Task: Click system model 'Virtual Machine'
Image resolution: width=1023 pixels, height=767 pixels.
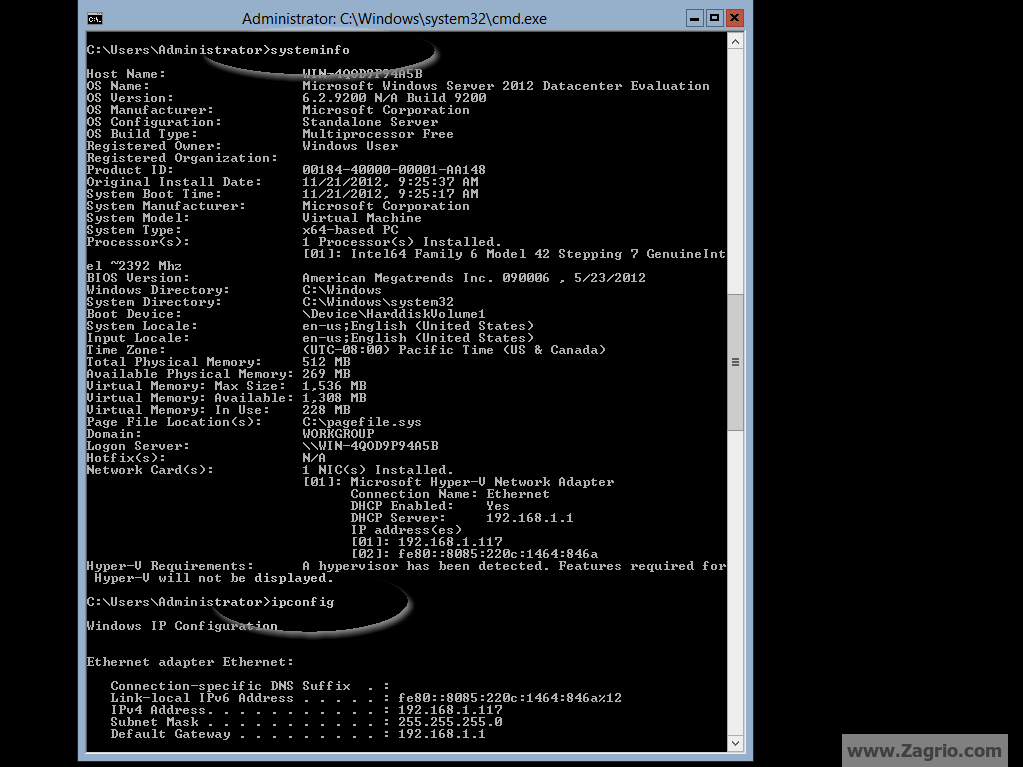Action: point(361,218)
